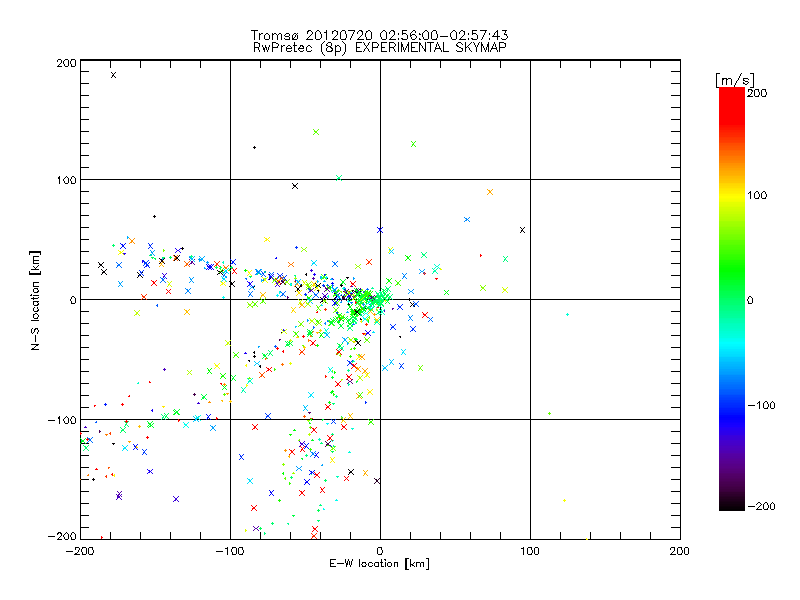This screenshot has width=800, height=600.
Task: Click the black cross marker near 95 km east, 58 km north
Action: tap(522, 230)
